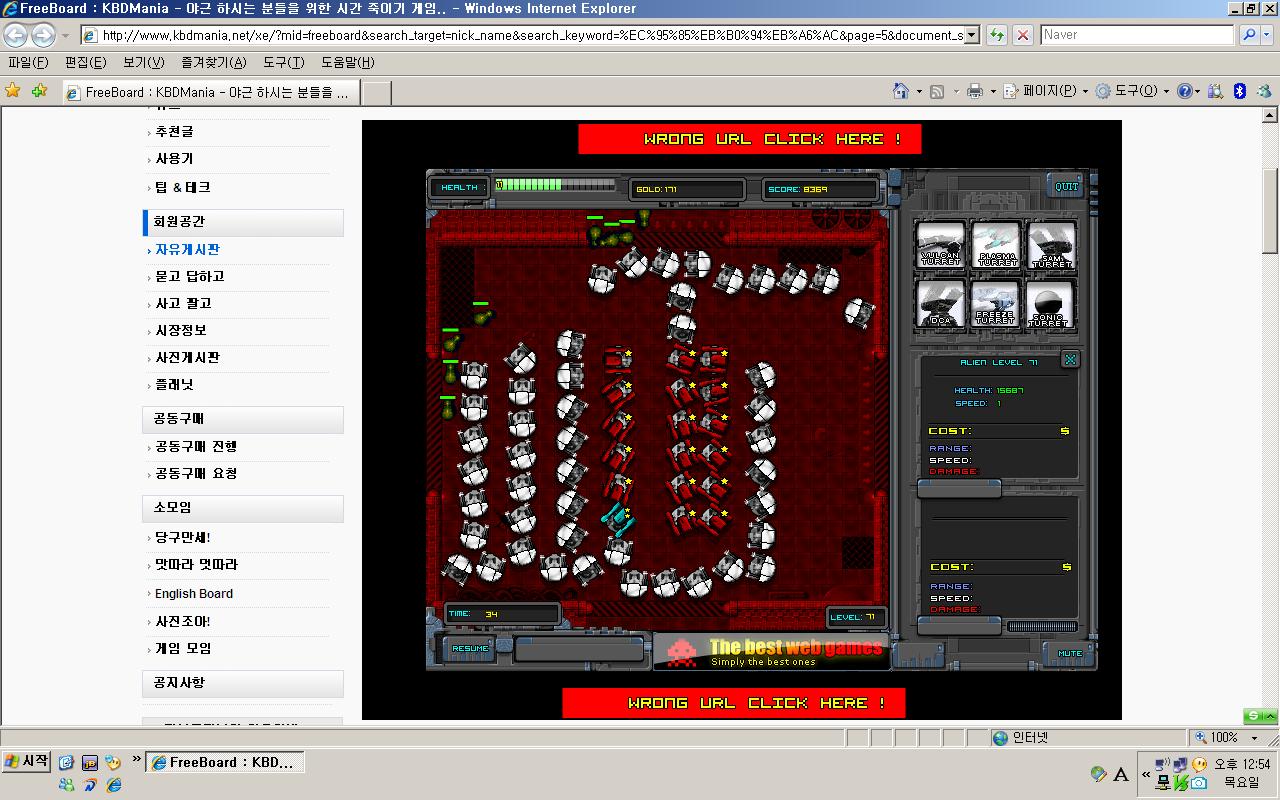Open the Help question mark icon
The height and width of the screenshot is (800, 1280).
(x=1184, y=91)
